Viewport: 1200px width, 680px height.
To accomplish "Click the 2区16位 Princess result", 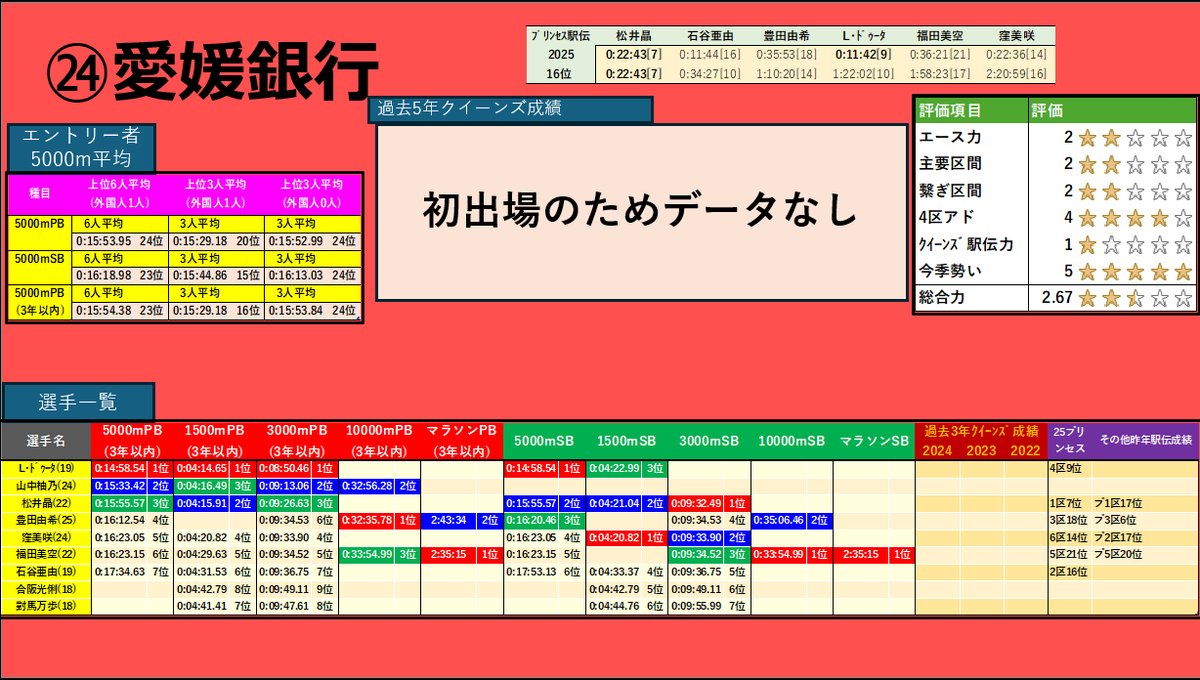I will coord(1067,572).
